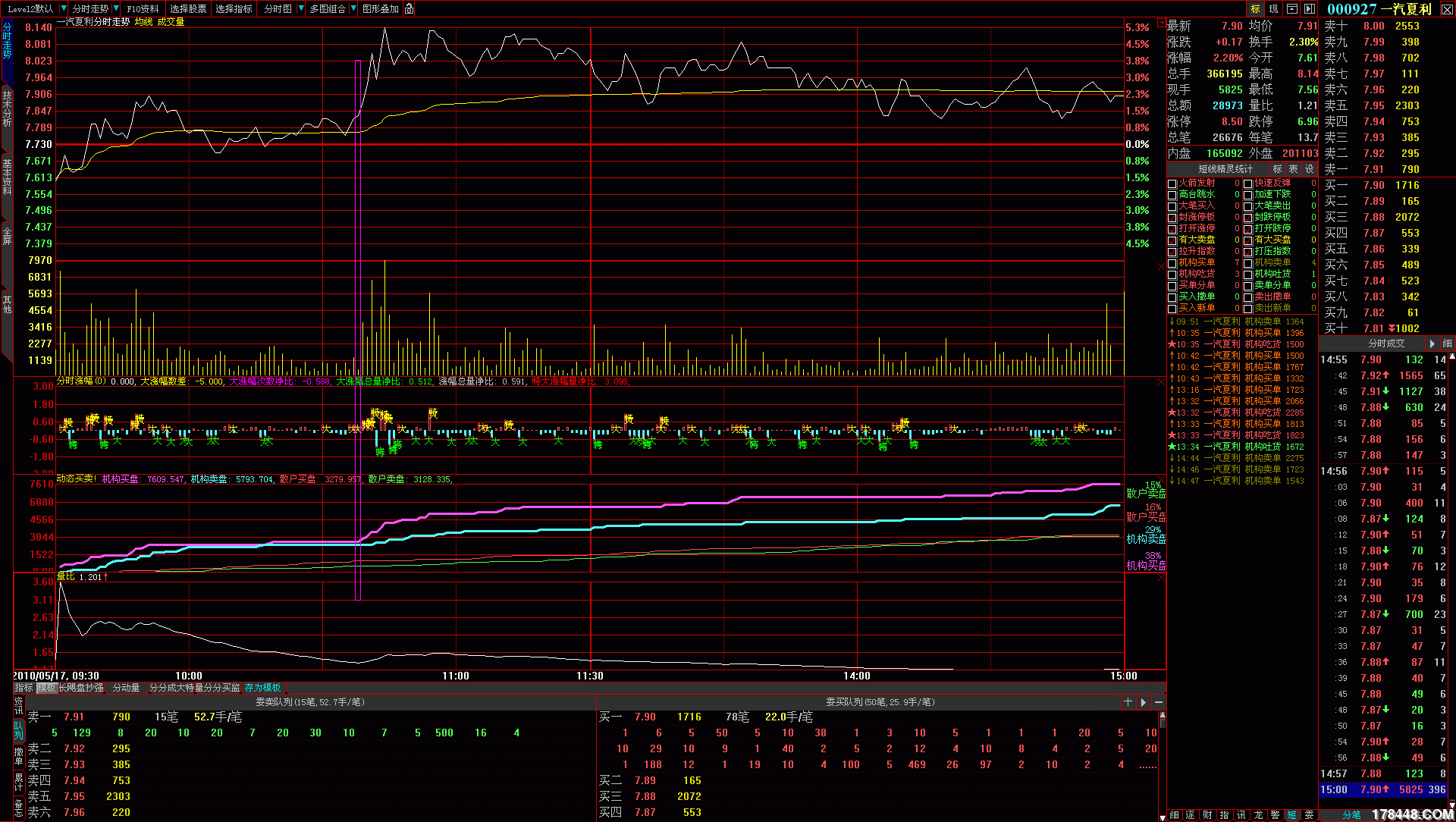Open the 分时走势 dropdown arrow

[116, 8]
